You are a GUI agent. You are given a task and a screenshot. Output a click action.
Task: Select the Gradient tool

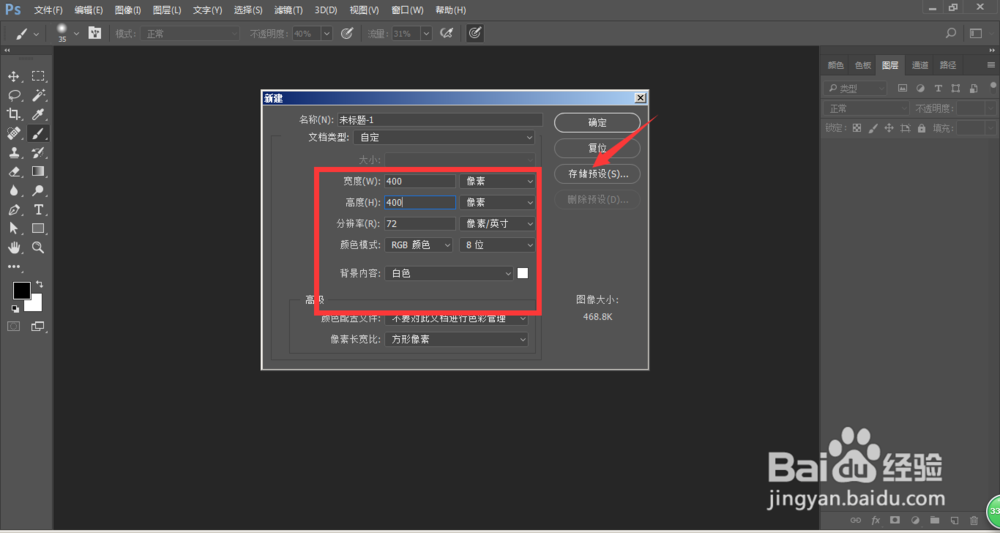[x=38, y=171]
